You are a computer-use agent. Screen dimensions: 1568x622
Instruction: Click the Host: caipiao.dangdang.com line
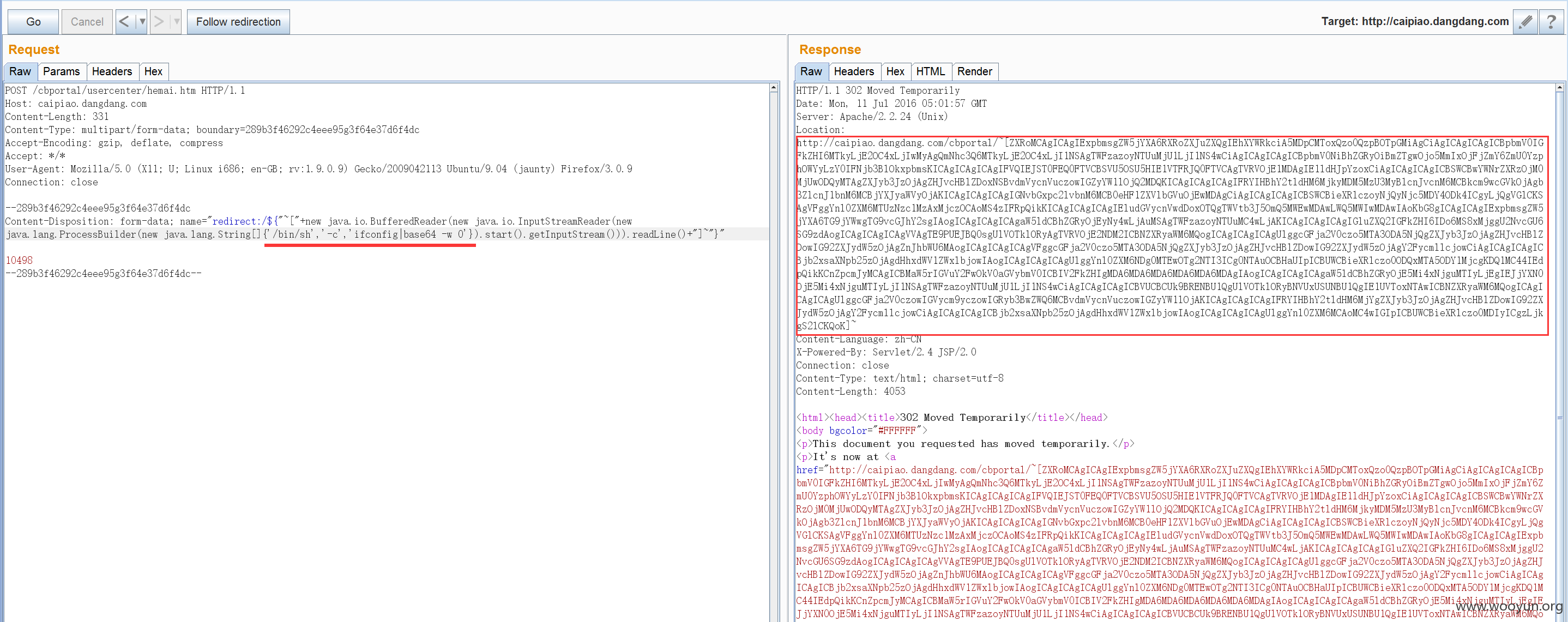pos(76,104)
